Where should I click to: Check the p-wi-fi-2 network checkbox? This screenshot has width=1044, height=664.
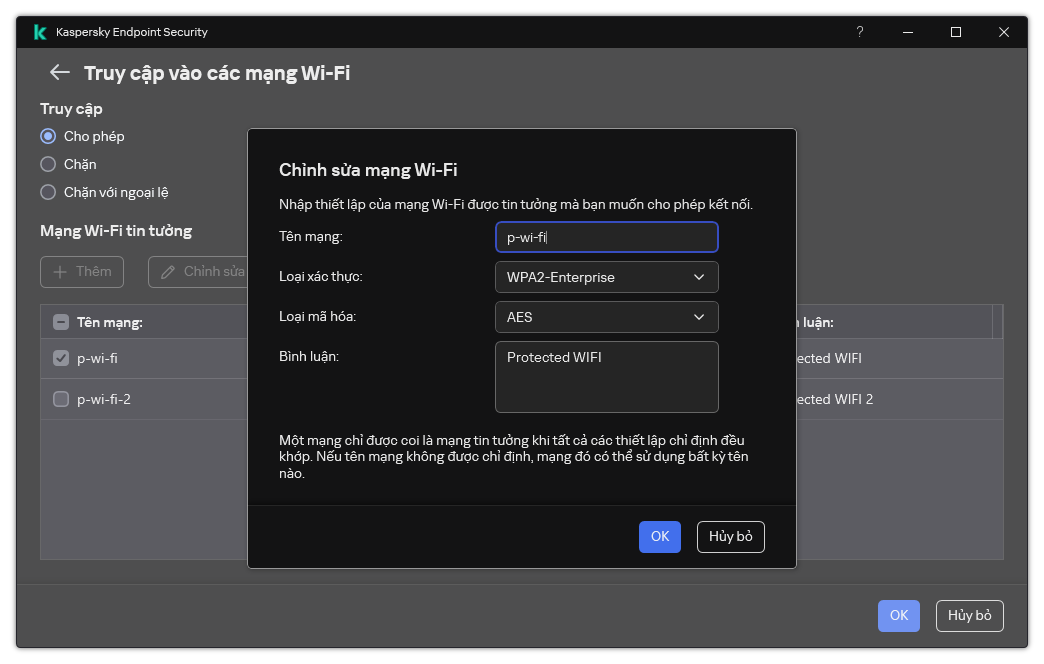(61, 399)
